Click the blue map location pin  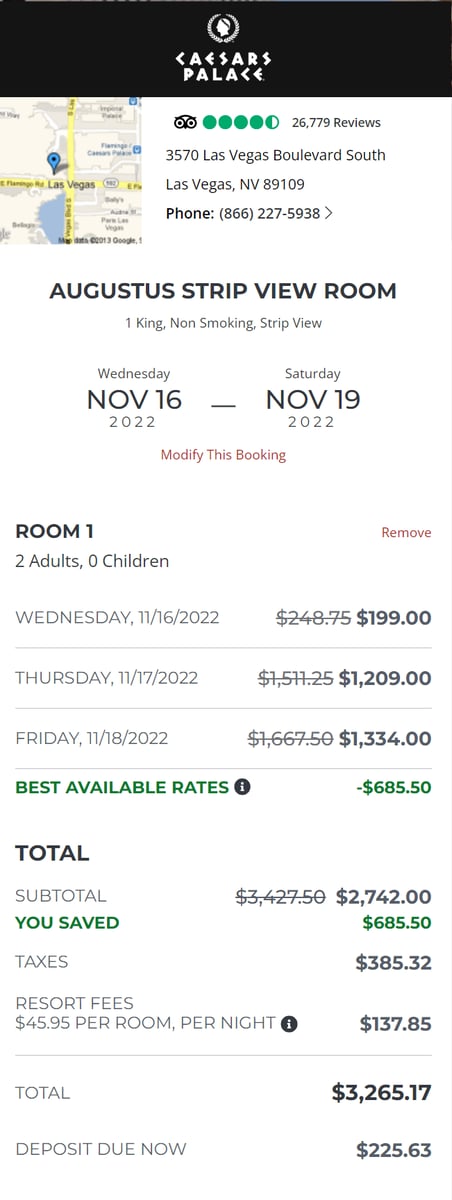pos(54,162)
